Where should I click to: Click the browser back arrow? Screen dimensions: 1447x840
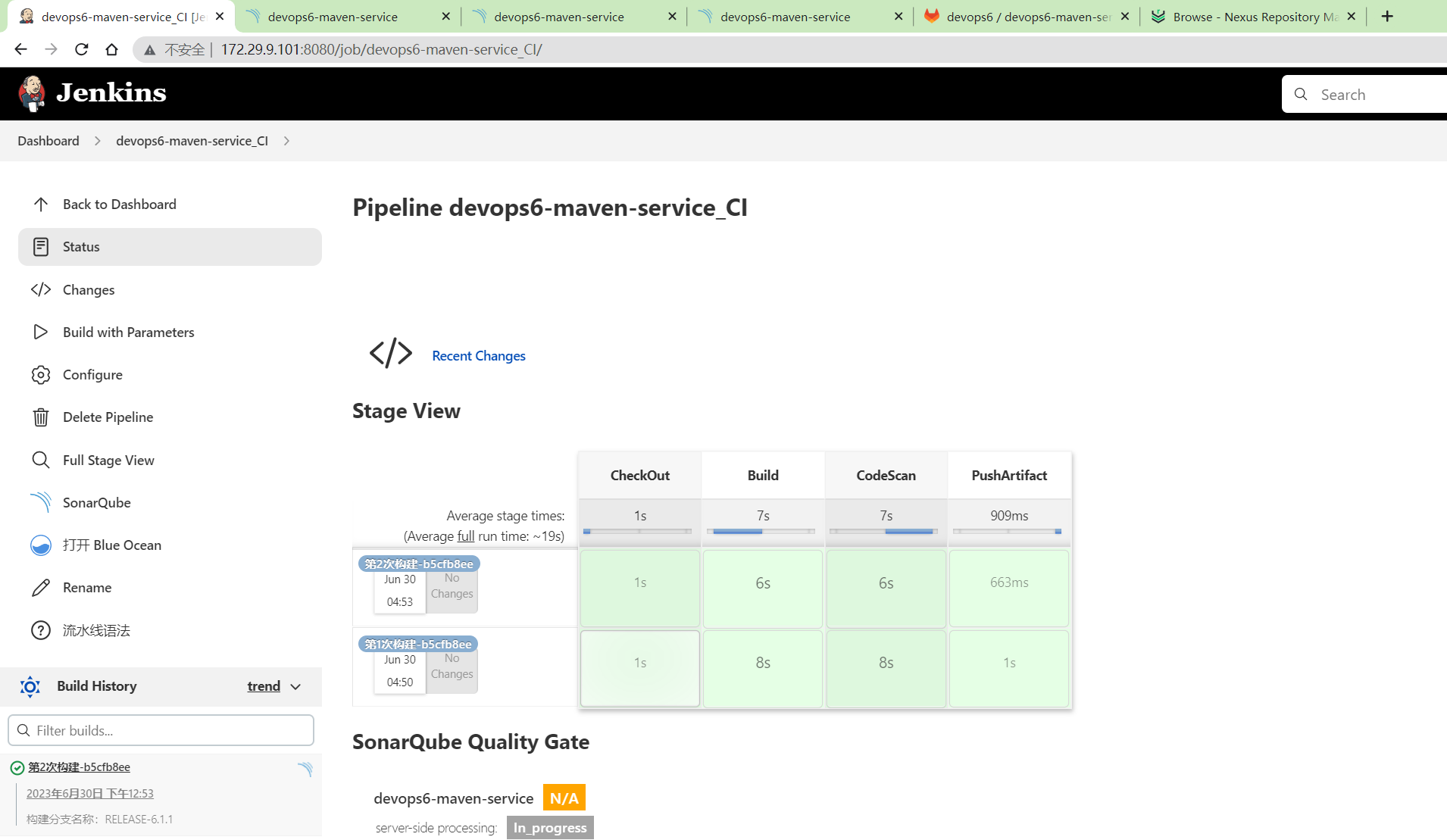pyautogui.click(x=20, y=49)
